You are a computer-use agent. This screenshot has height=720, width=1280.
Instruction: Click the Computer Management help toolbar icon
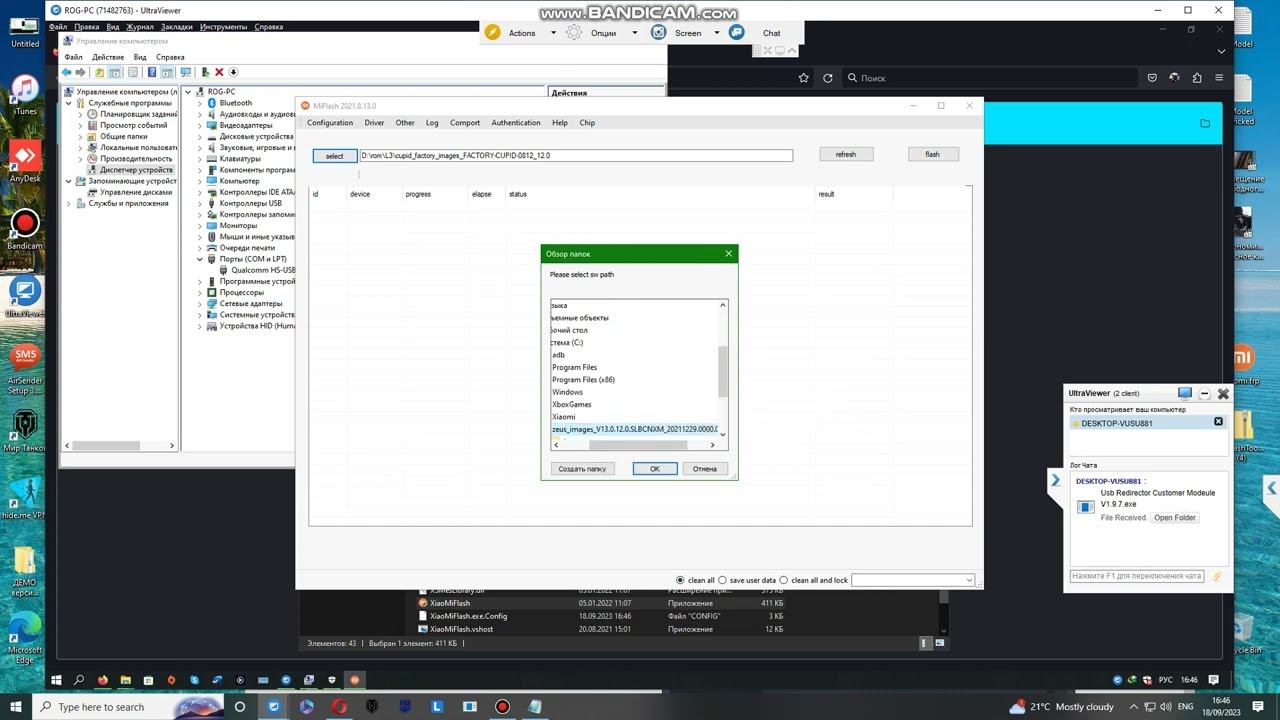coord(152,72)
